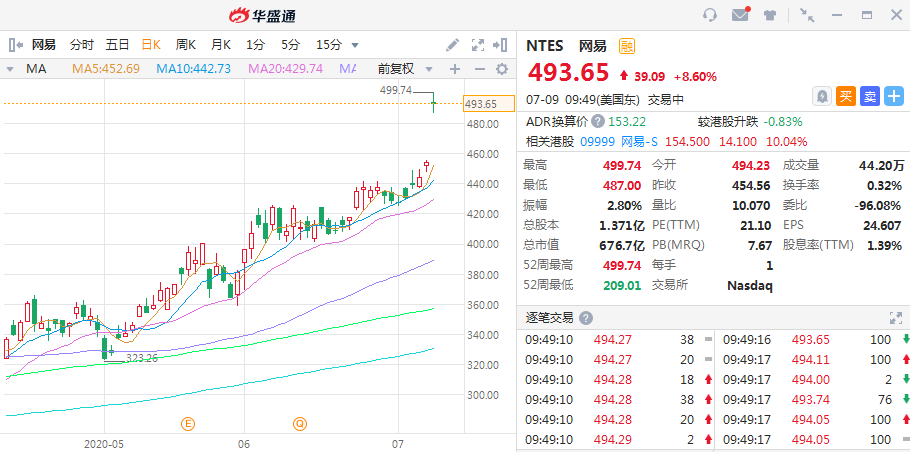Click the 融 margin badge
910x452 pixels.
click(x=627, y=46)
